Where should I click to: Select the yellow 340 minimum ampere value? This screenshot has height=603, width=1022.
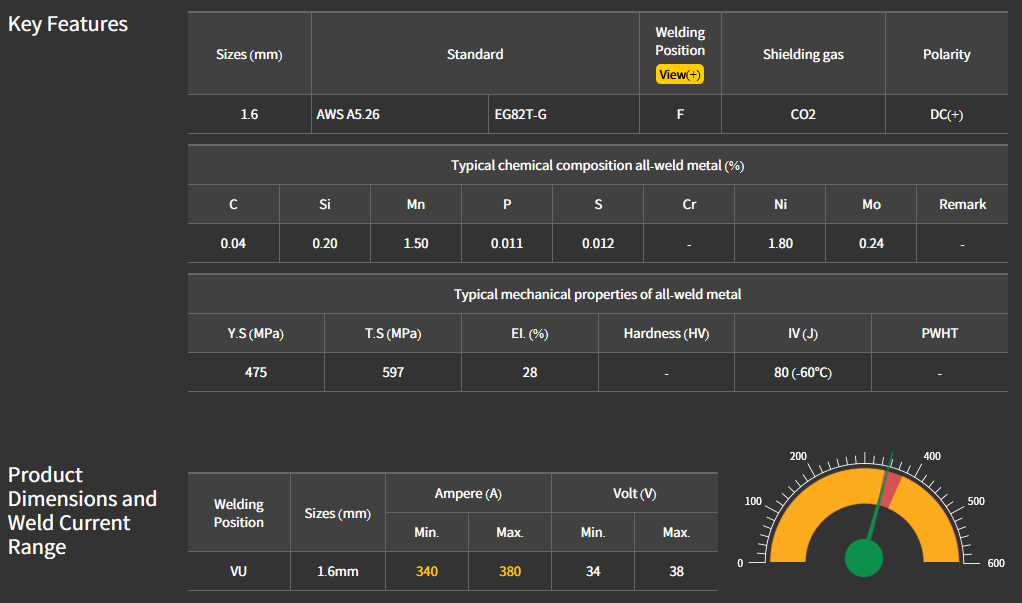pyautogui.click(x=427, y=572)
